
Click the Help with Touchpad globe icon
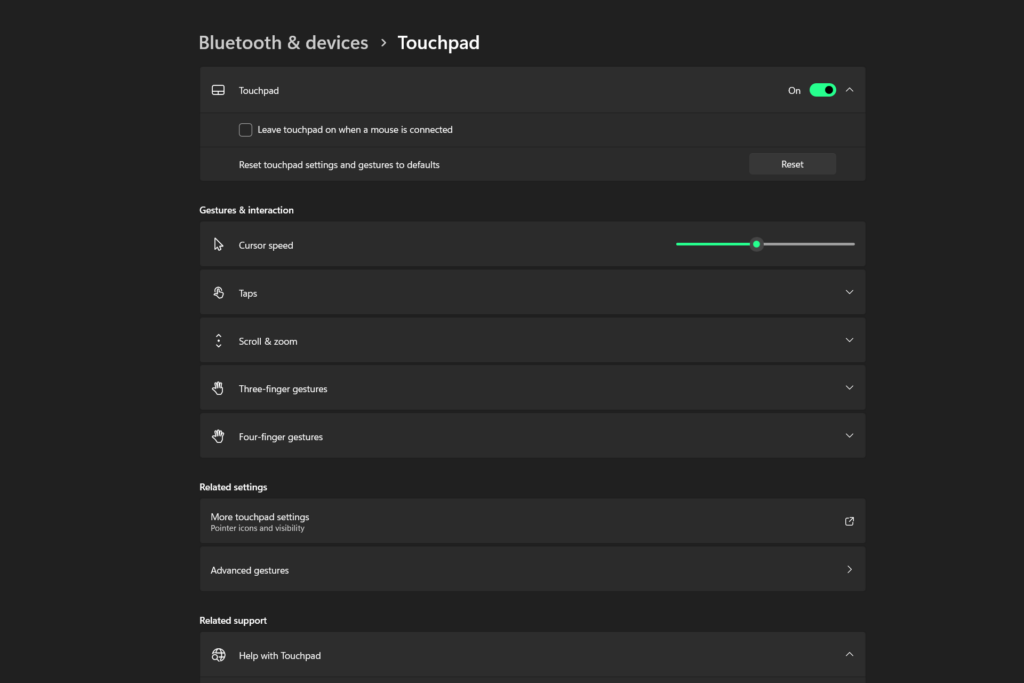[218, 655]
